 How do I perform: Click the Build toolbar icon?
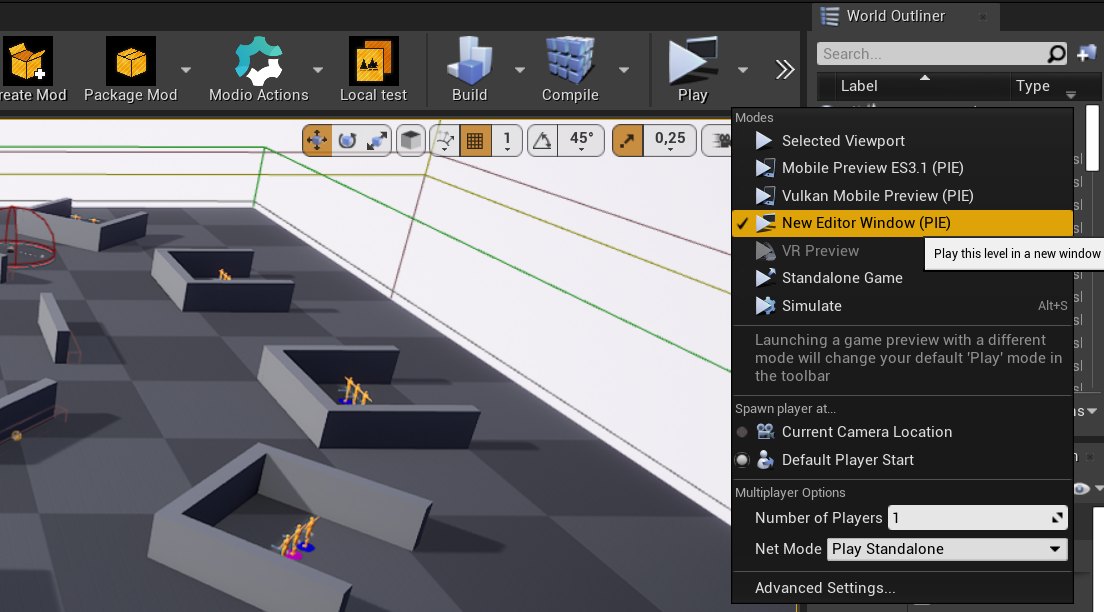coord(469,62)
